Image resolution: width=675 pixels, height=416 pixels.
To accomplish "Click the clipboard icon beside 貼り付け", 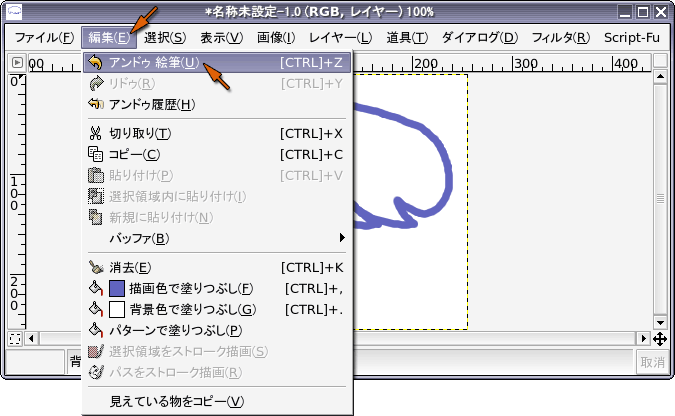I will 96,175.
